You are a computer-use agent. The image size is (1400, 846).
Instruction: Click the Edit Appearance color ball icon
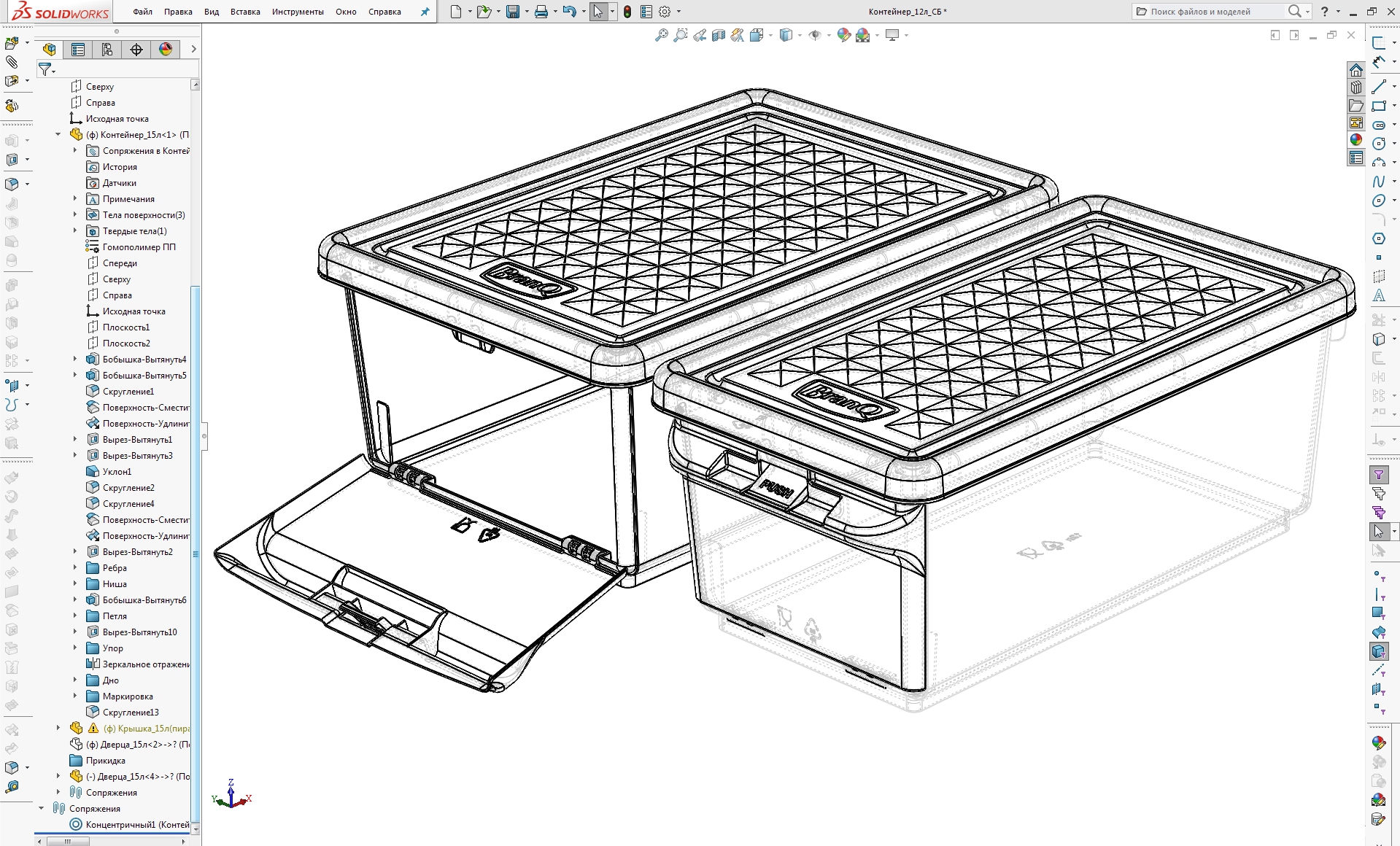843,35
